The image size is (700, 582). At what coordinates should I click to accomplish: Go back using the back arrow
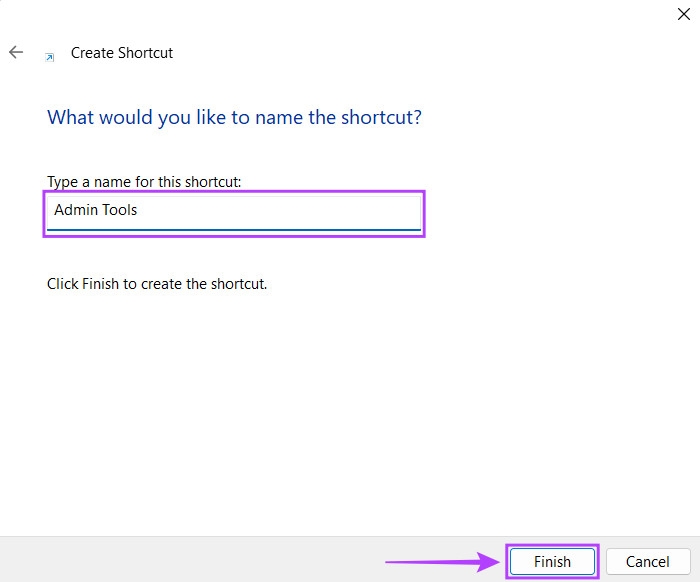[x=16, y=52]
